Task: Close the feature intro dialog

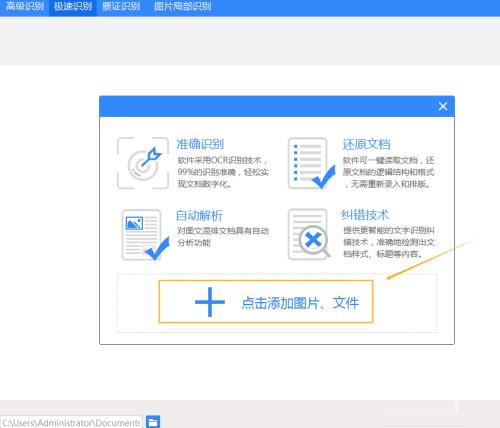Action: click(443, 106)
